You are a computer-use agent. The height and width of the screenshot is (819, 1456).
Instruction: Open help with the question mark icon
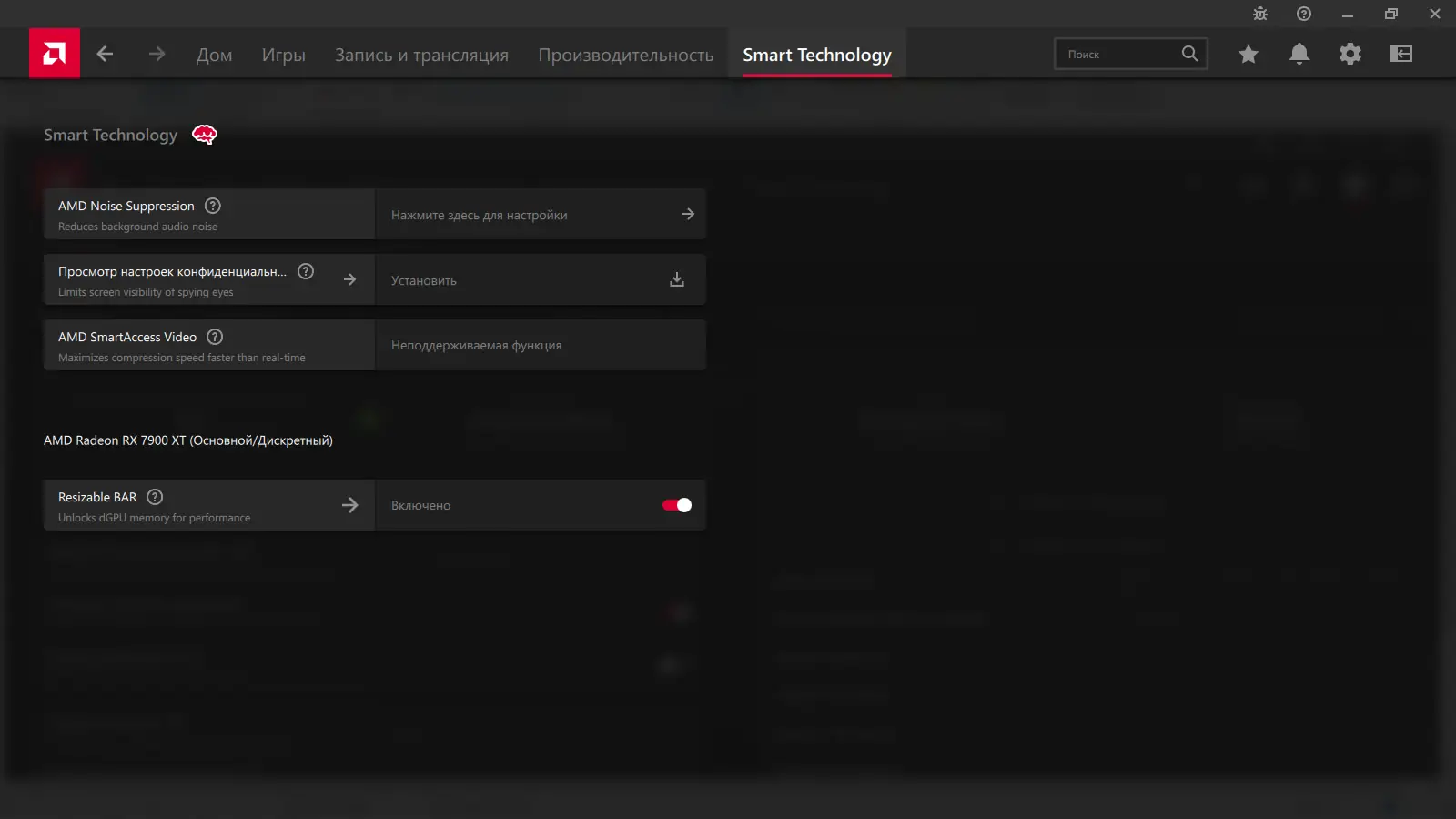pyautogui.click(x=1304, y=14)
